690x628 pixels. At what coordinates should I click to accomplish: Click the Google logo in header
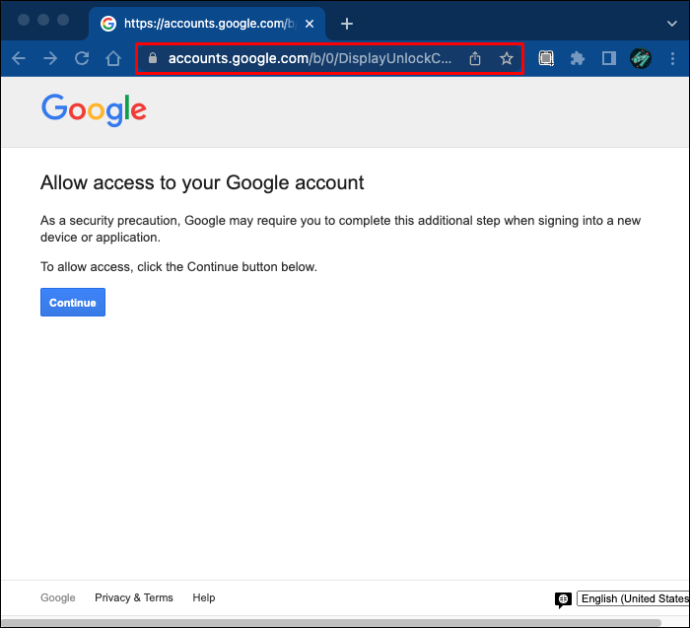[x=94, y=110]
